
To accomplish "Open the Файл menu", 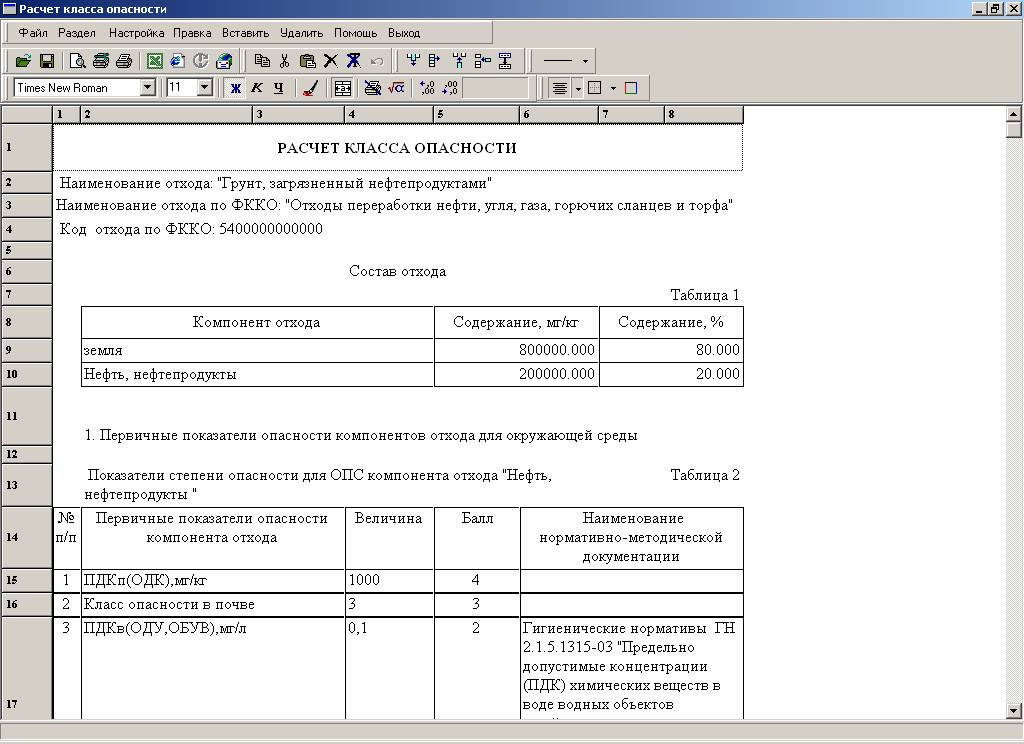I will 33,33.
